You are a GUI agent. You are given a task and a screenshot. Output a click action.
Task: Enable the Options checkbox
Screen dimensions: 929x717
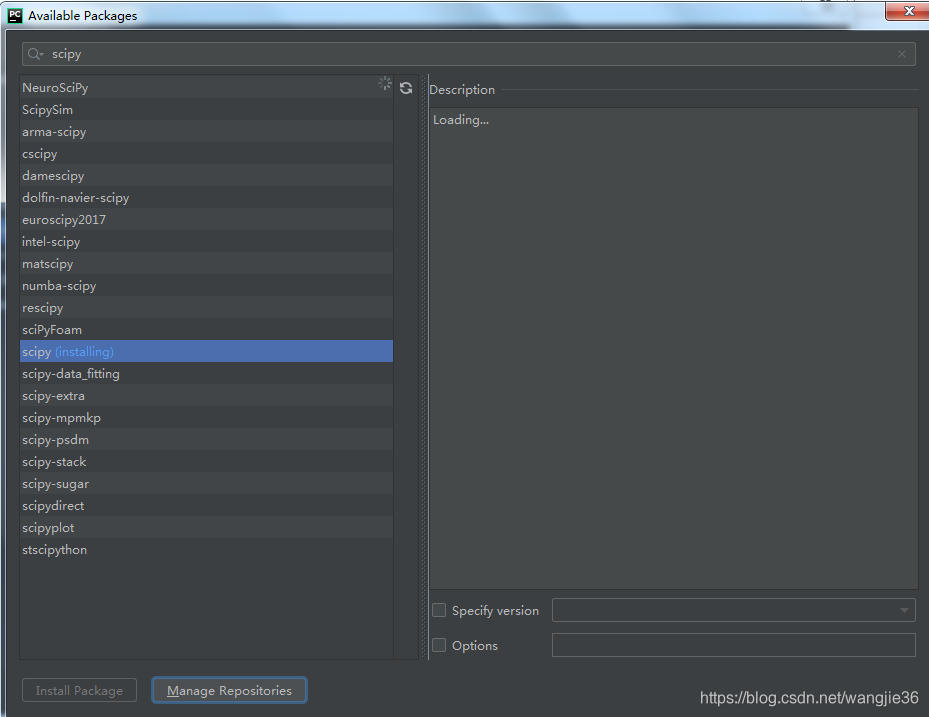pos(438,645)
